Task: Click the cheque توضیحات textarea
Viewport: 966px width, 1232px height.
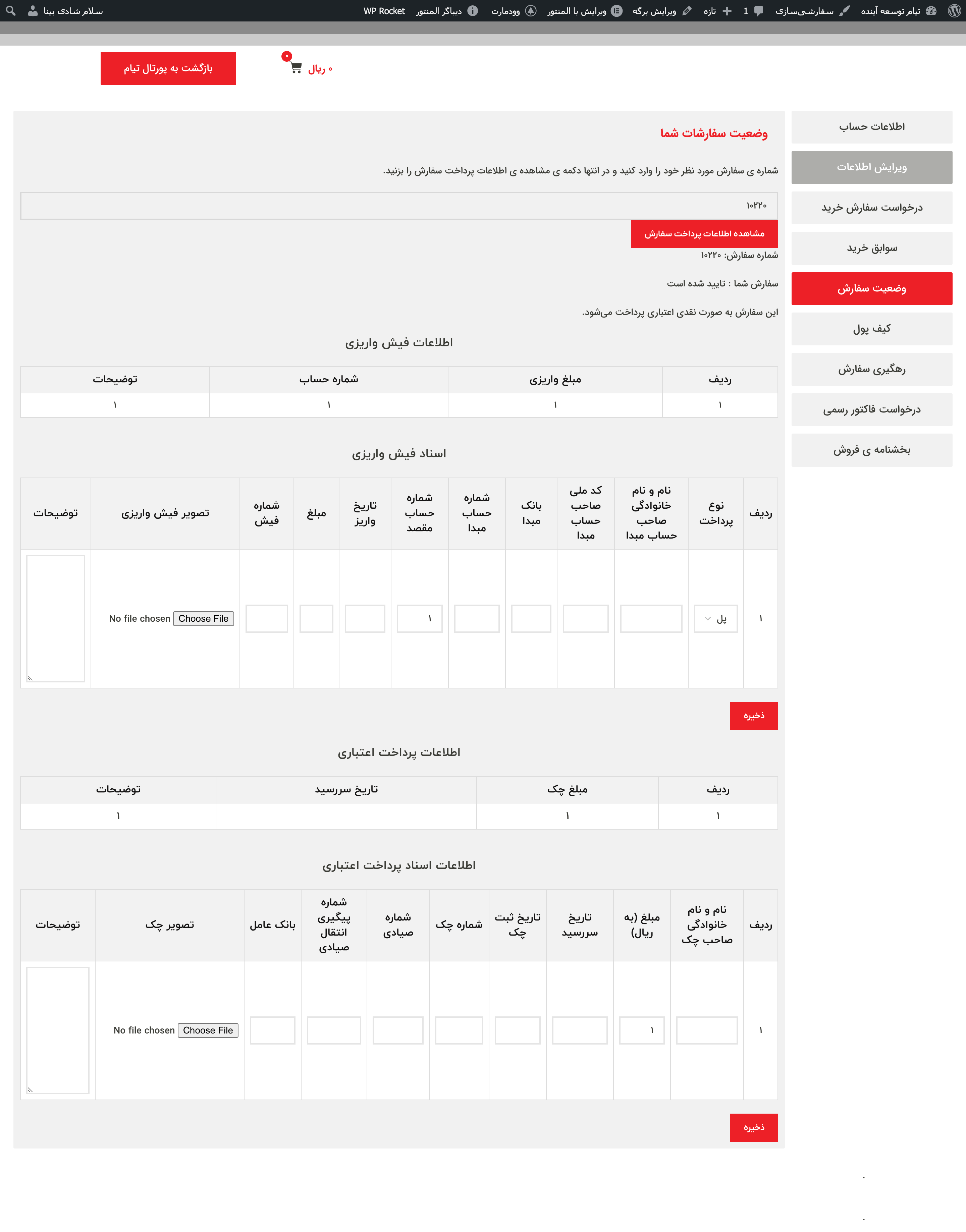Action: (58, 1030)
